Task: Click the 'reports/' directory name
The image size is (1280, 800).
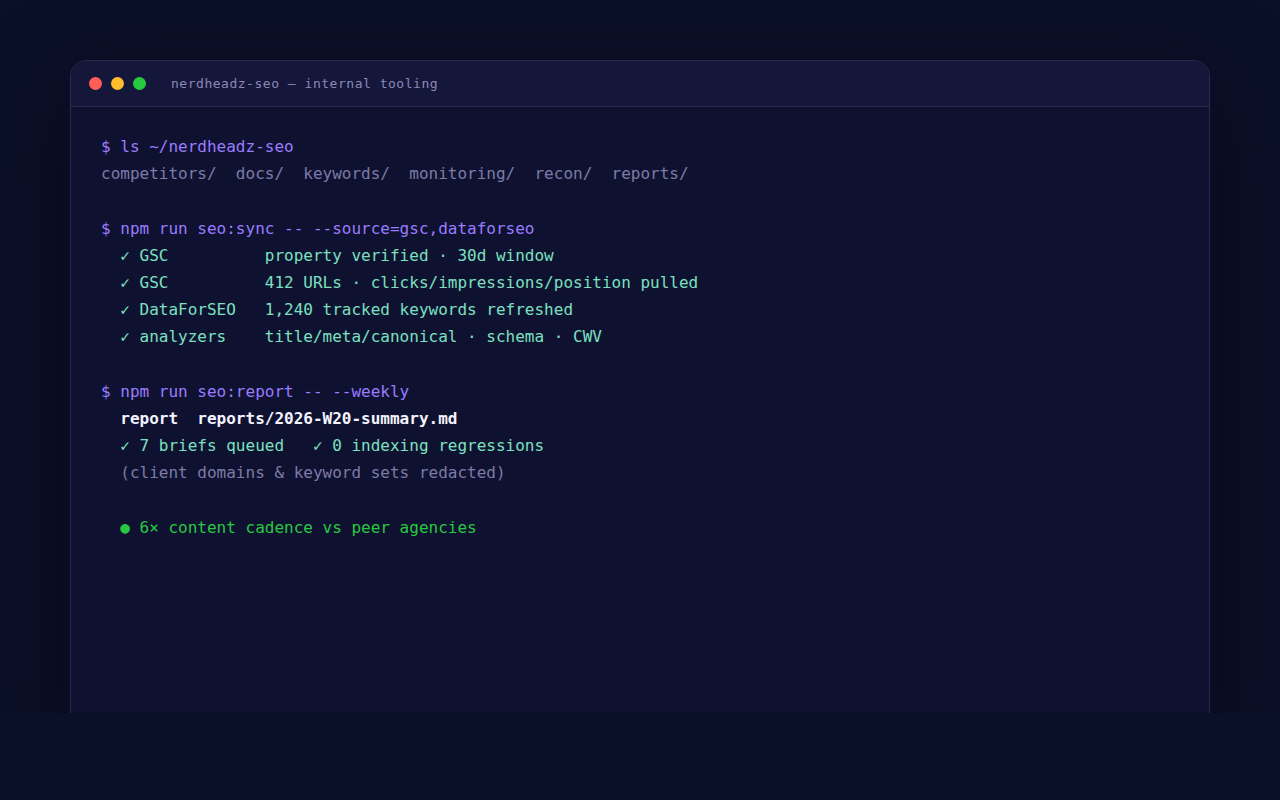Action: [650, 174]
